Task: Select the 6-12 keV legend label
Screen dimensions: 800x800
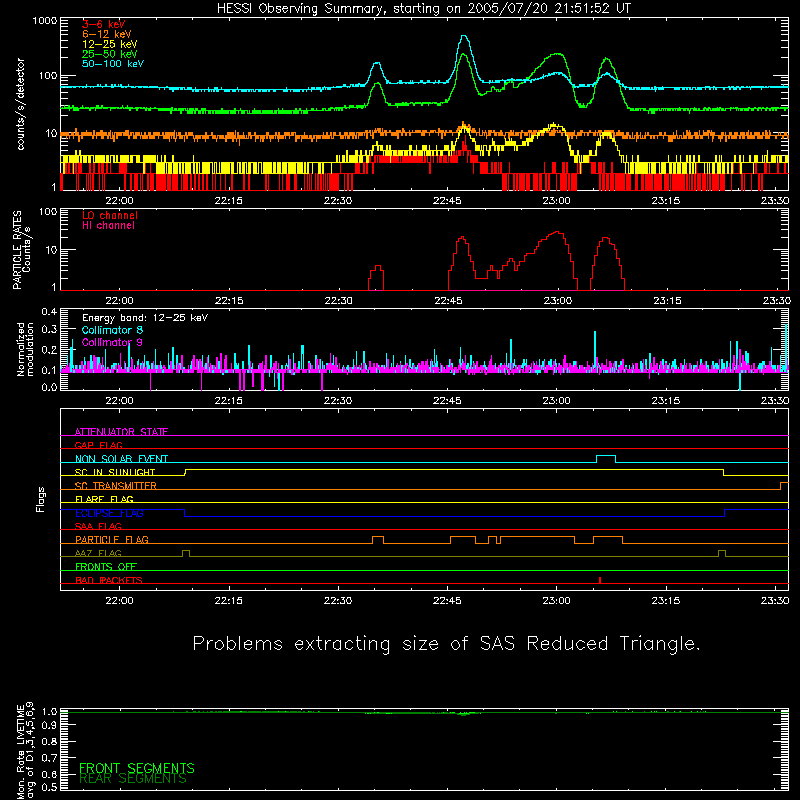Action: point(107,34)
